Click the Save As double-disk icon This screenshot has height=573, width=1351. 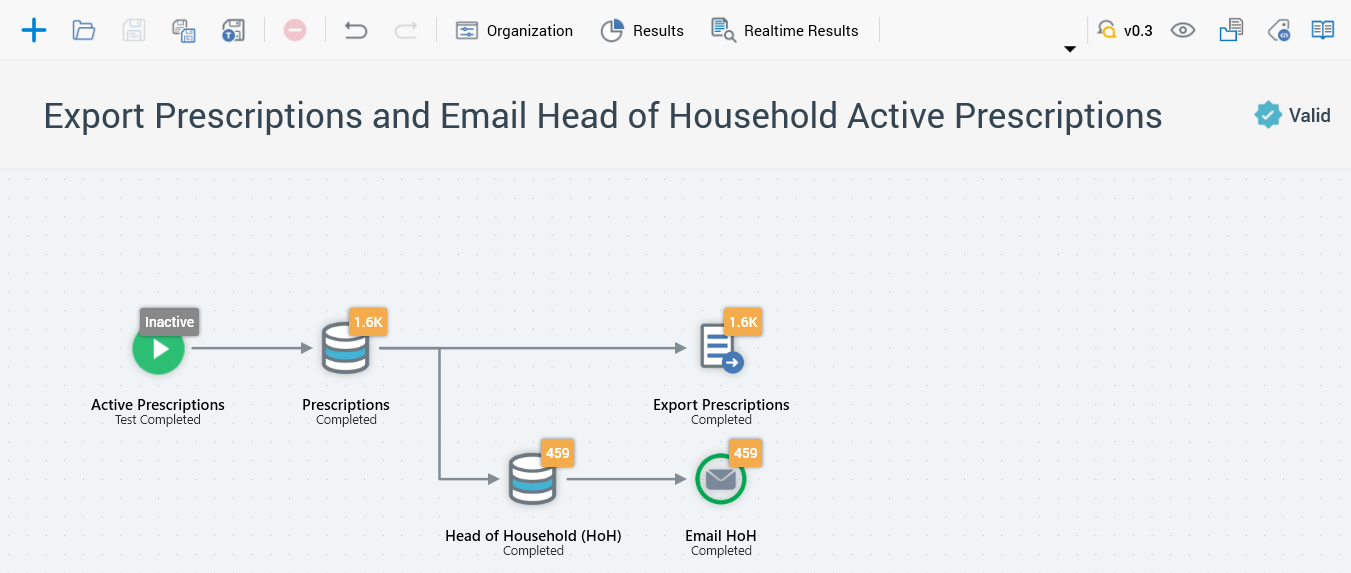[x=183, y=30]
